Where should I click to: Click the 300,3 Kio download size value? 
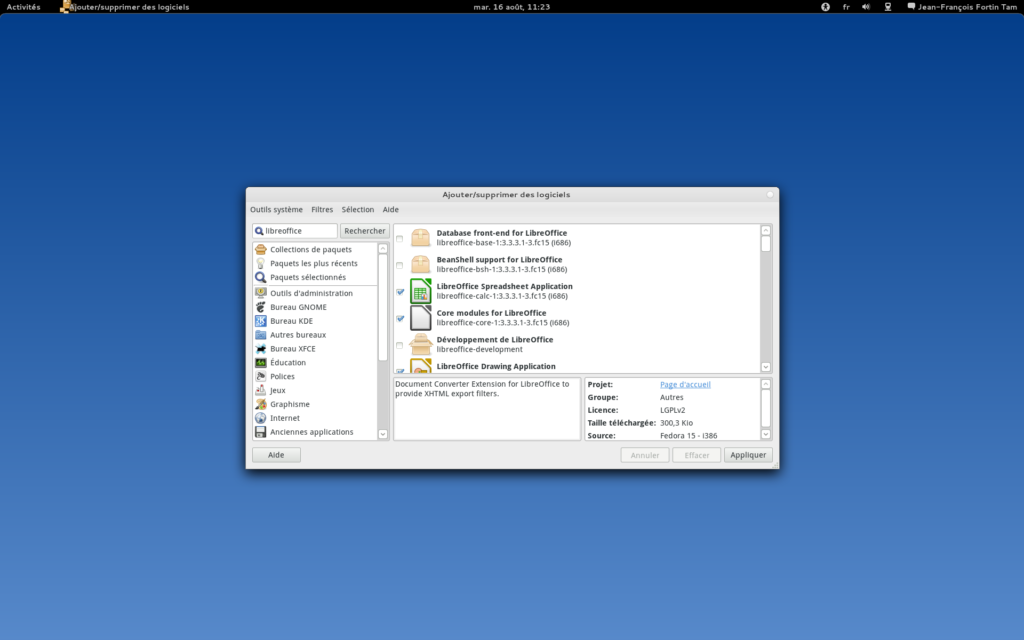(676, 423)
